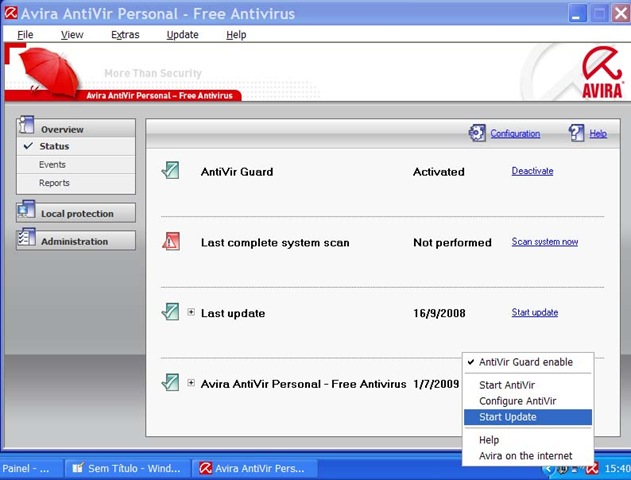Click the Avira logo in the header
This screenshot has width=631, height=480.
click(602, 72)
